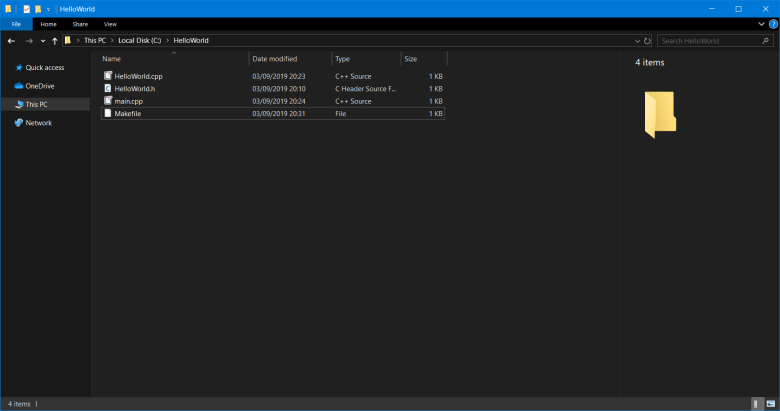The height and width of the screenshot is (411, 780).
Task: Click This PC in the breadcrumb
Action: [x=95, y=41]
